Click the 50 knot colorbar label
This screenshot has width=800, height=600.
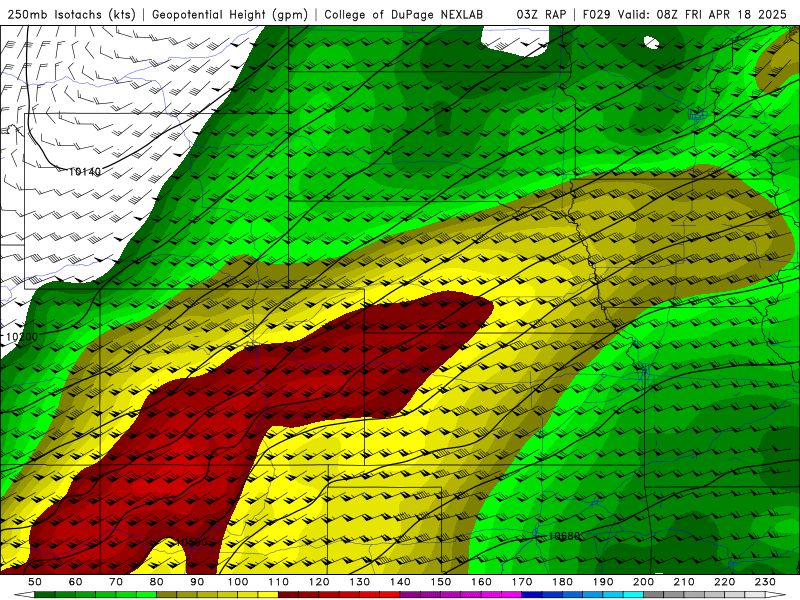[34, 582]
